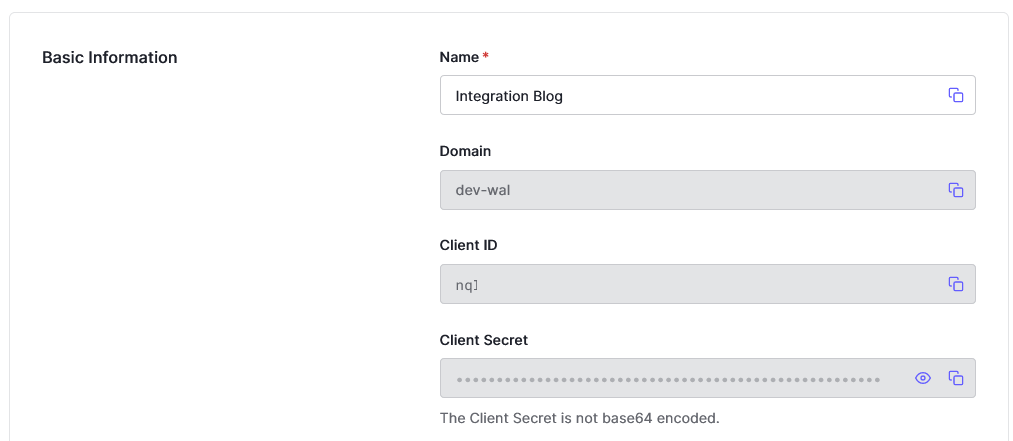Click the hidden secret dots

click(x=668, y=379)
